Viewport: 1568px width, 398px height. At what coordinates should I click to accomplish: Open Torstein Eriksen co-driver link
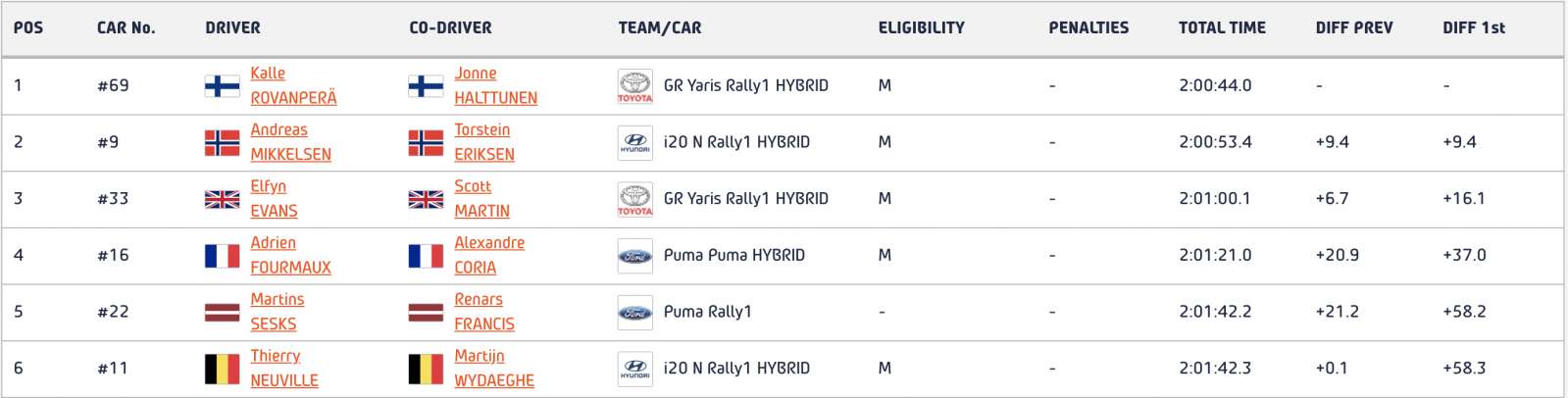click(x=483, y=142)
